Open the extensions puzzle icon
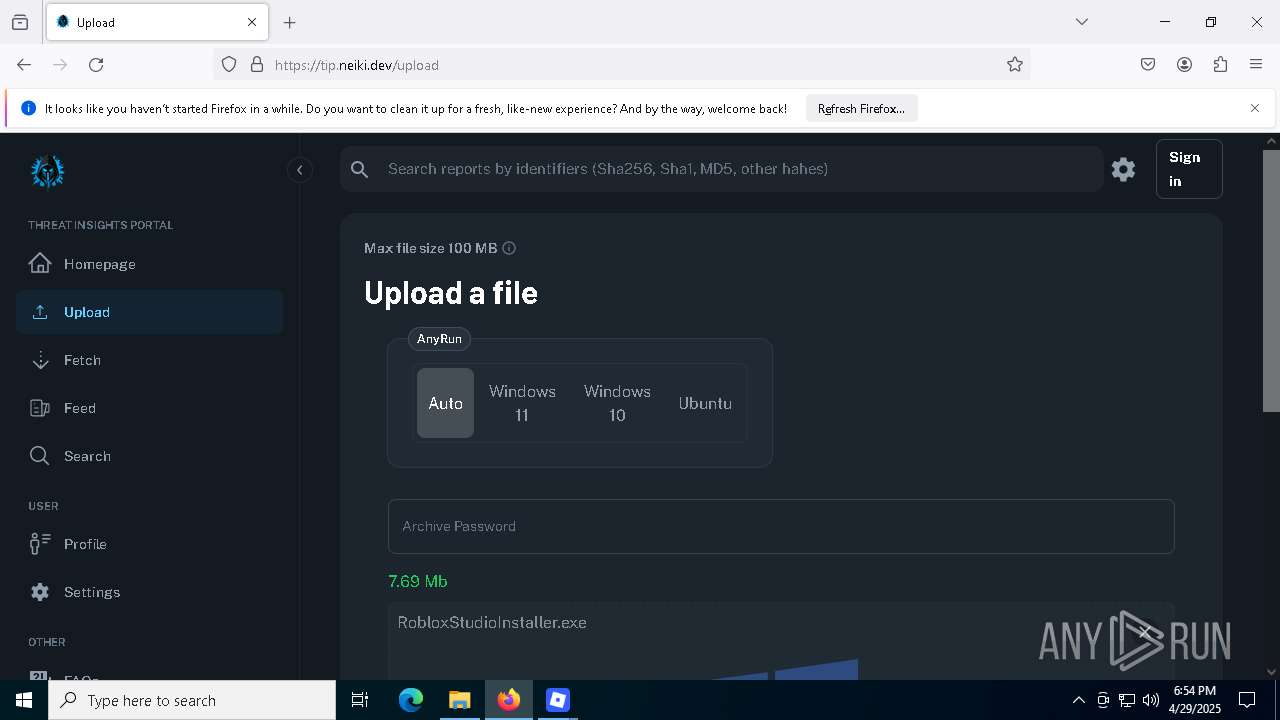Screen dimensions: 1280x720 click(1220, 64)
